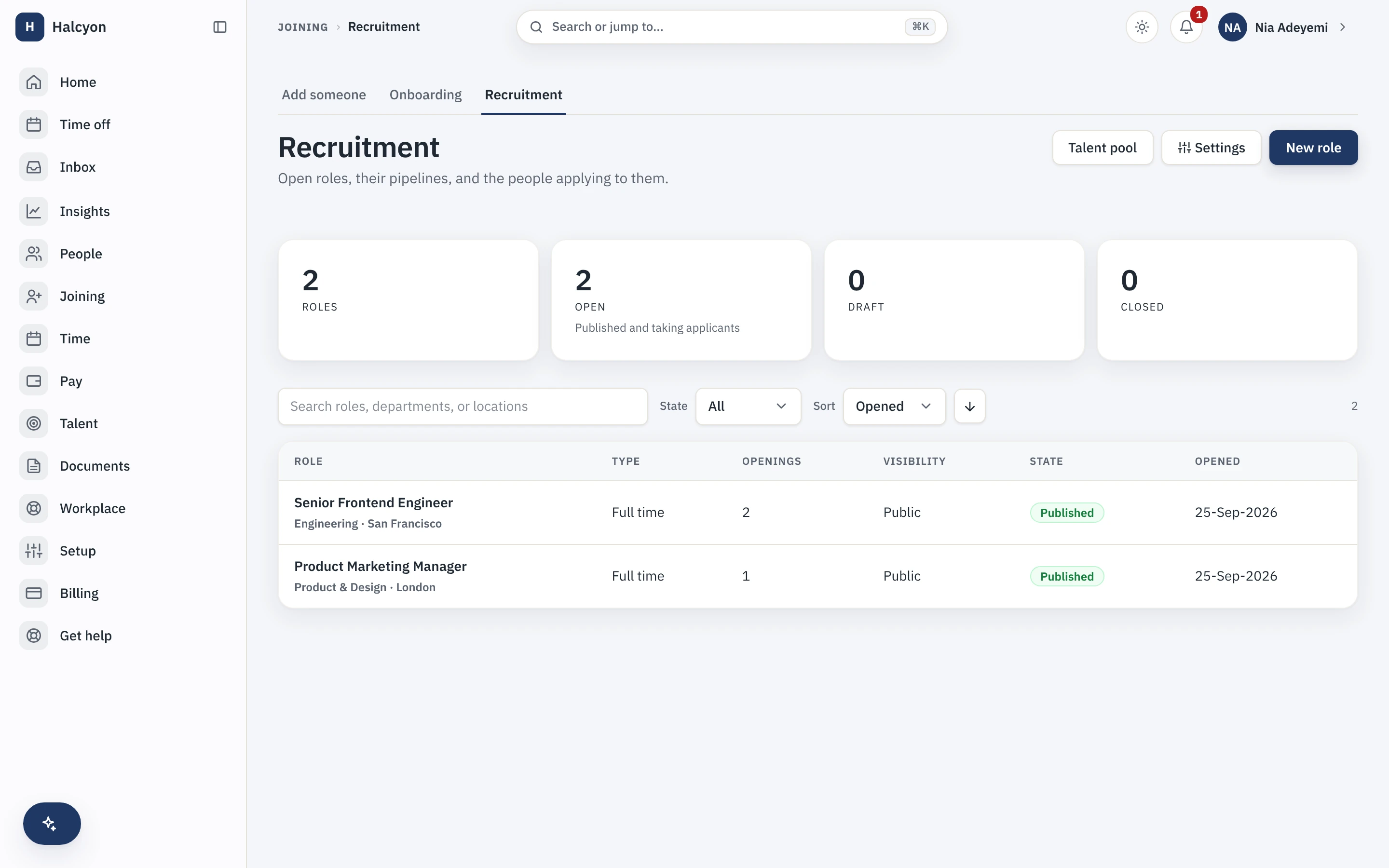Click the search roles input field
The height and width of the screenshot is (868, 1389).
pyautogui.click(x=463, y=407)
